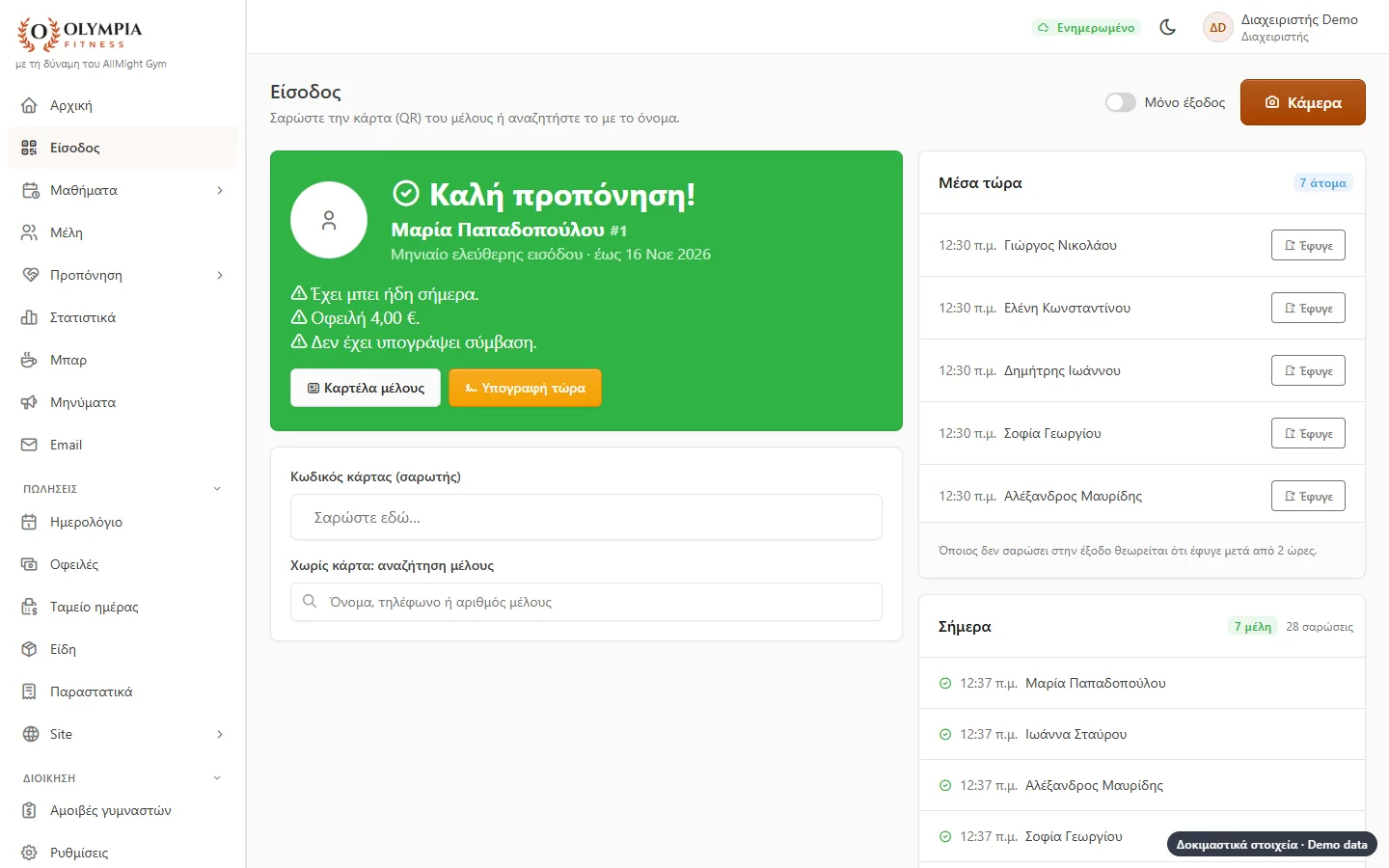Click the calendar icon next to Ημερολόγιο
1389x868 pixels.
30,522
